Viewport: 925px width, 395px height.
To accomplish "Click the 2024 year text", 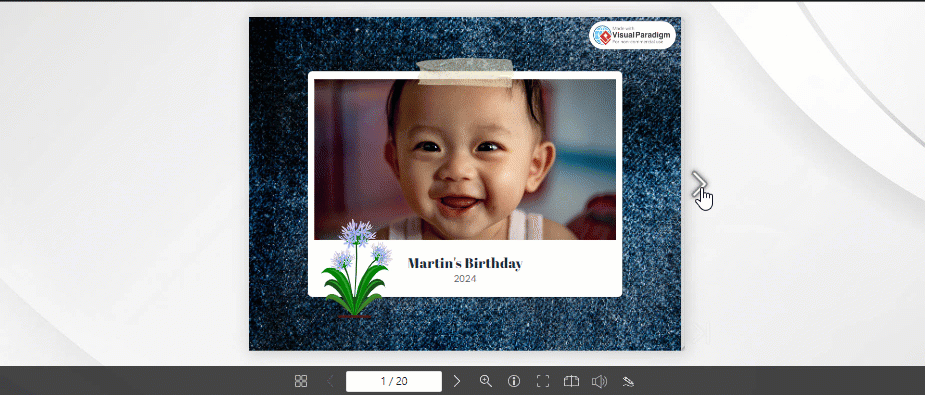I will [465, 279].
